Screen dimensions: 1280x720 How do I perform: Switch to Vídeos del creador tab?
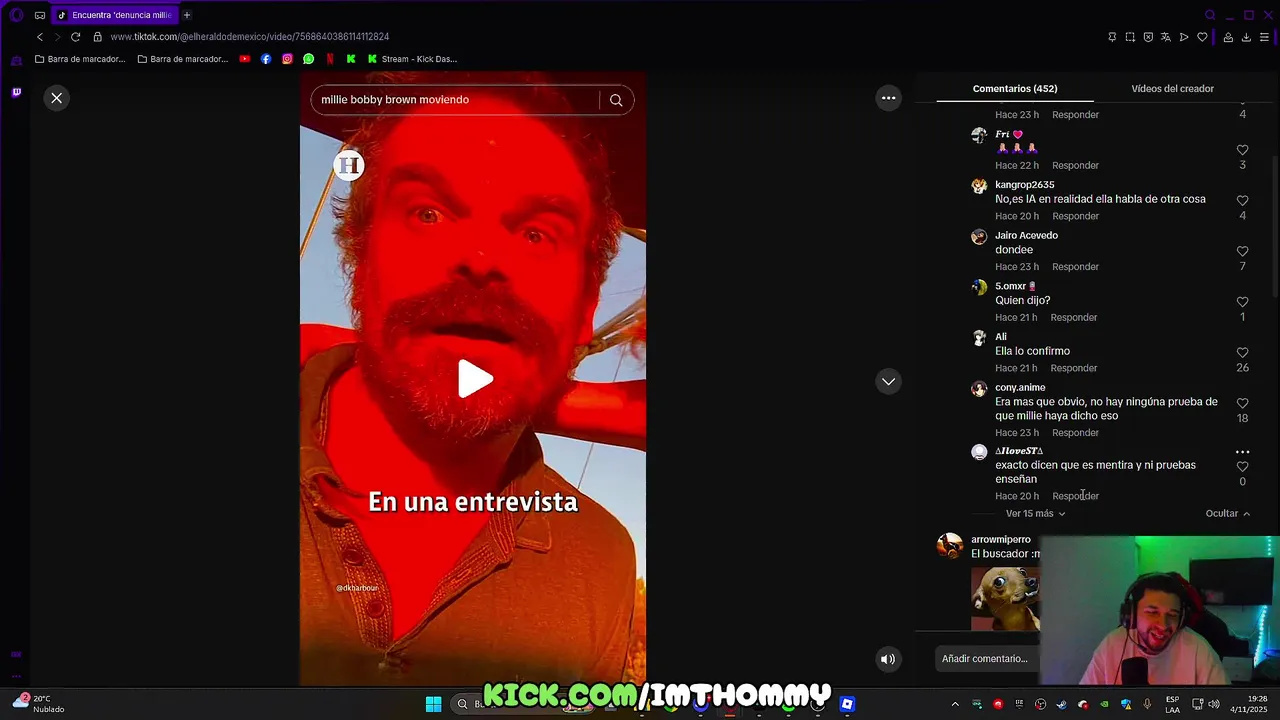[1172, 89]
